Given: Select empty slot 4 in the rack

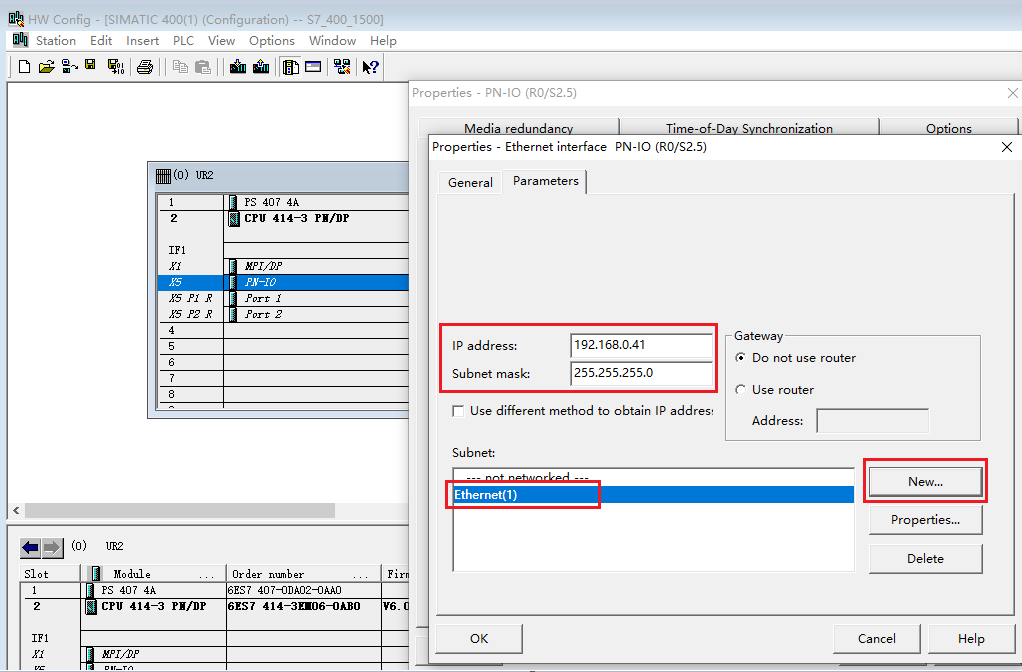Looking at the screenshot, I should [284, 330].
